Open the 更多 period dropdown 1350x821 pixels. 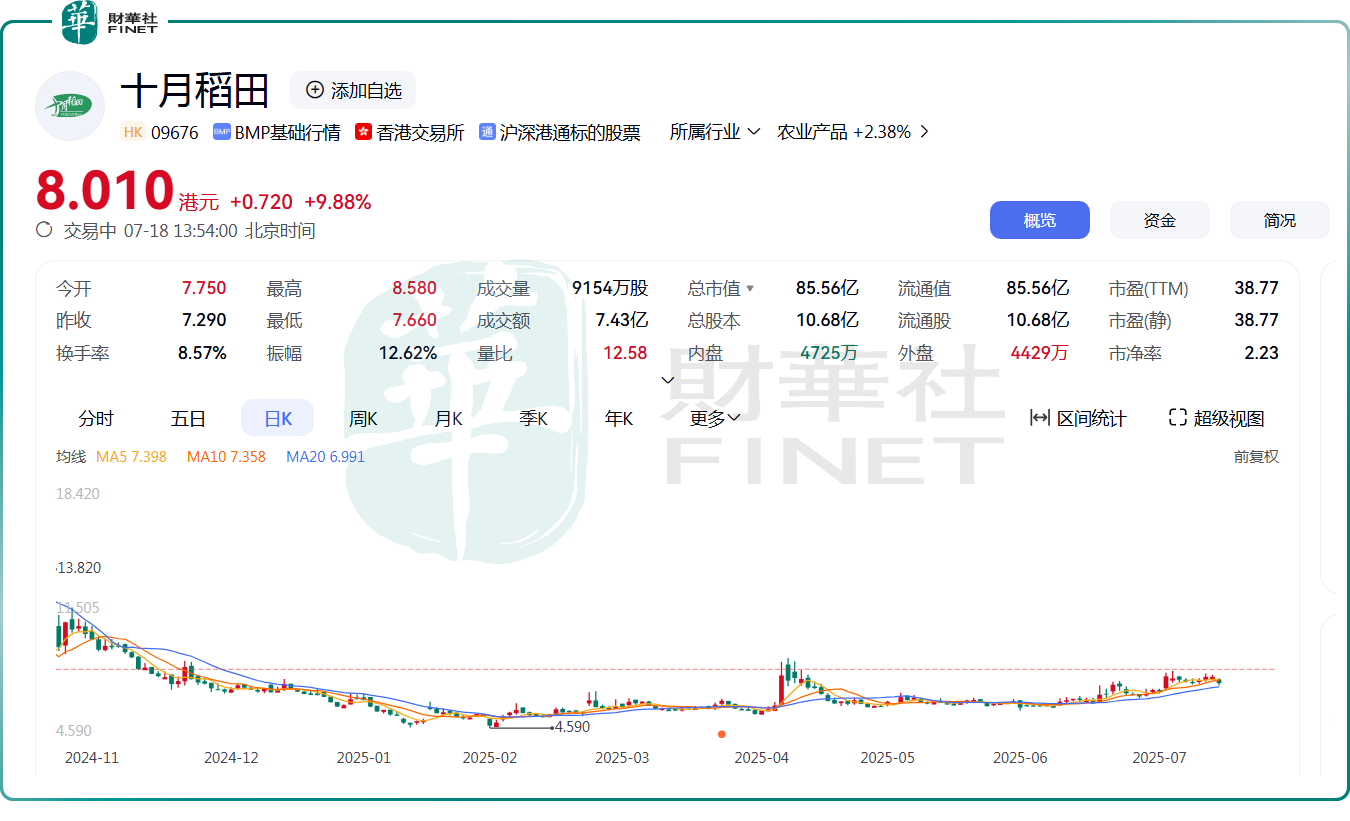pyautogui.click(x=715, y=418)
